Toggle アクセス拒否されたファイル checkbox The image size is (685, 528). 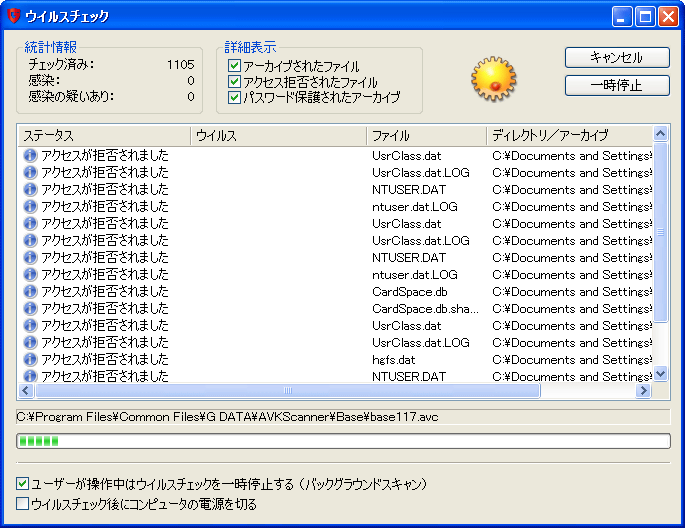pos(234,81)
